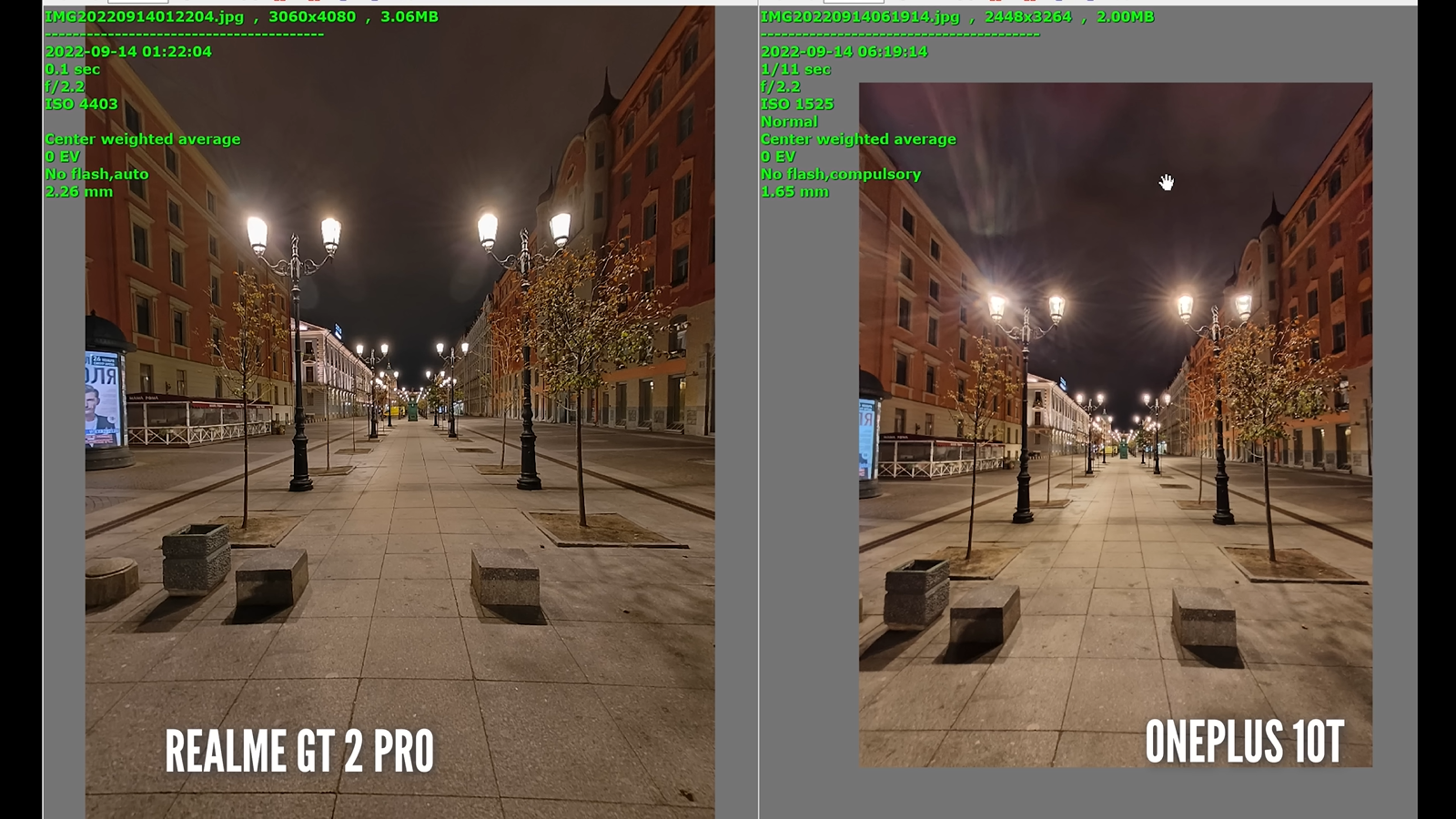Click the left comparison photo of the street
Viewport: 1456px width, 819px height.
(x=399, y=412)
